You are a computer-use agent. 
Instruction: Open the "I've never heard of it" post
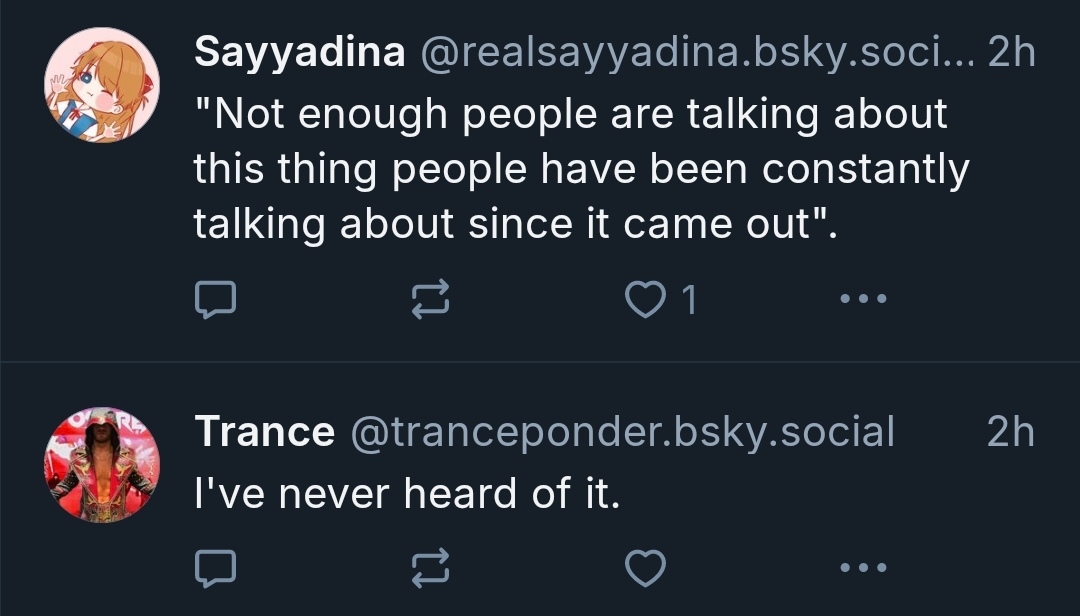click(407, 493)
